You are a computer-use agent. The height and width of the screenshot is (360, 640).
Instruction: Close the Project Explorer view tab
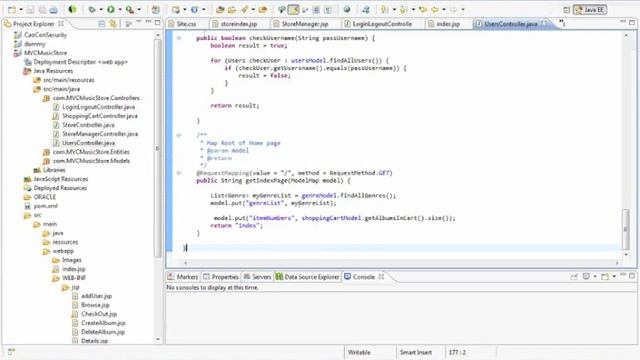click(61, 24)
